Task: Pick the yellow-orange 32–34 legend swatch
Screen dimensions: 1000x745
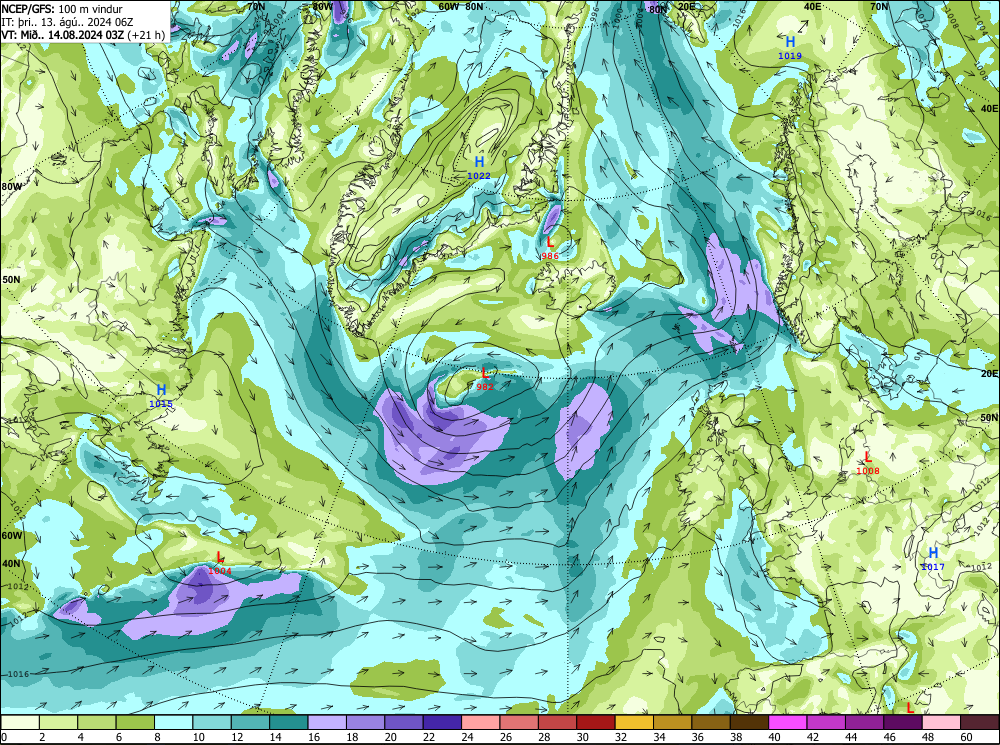Action: pos(635,722)
